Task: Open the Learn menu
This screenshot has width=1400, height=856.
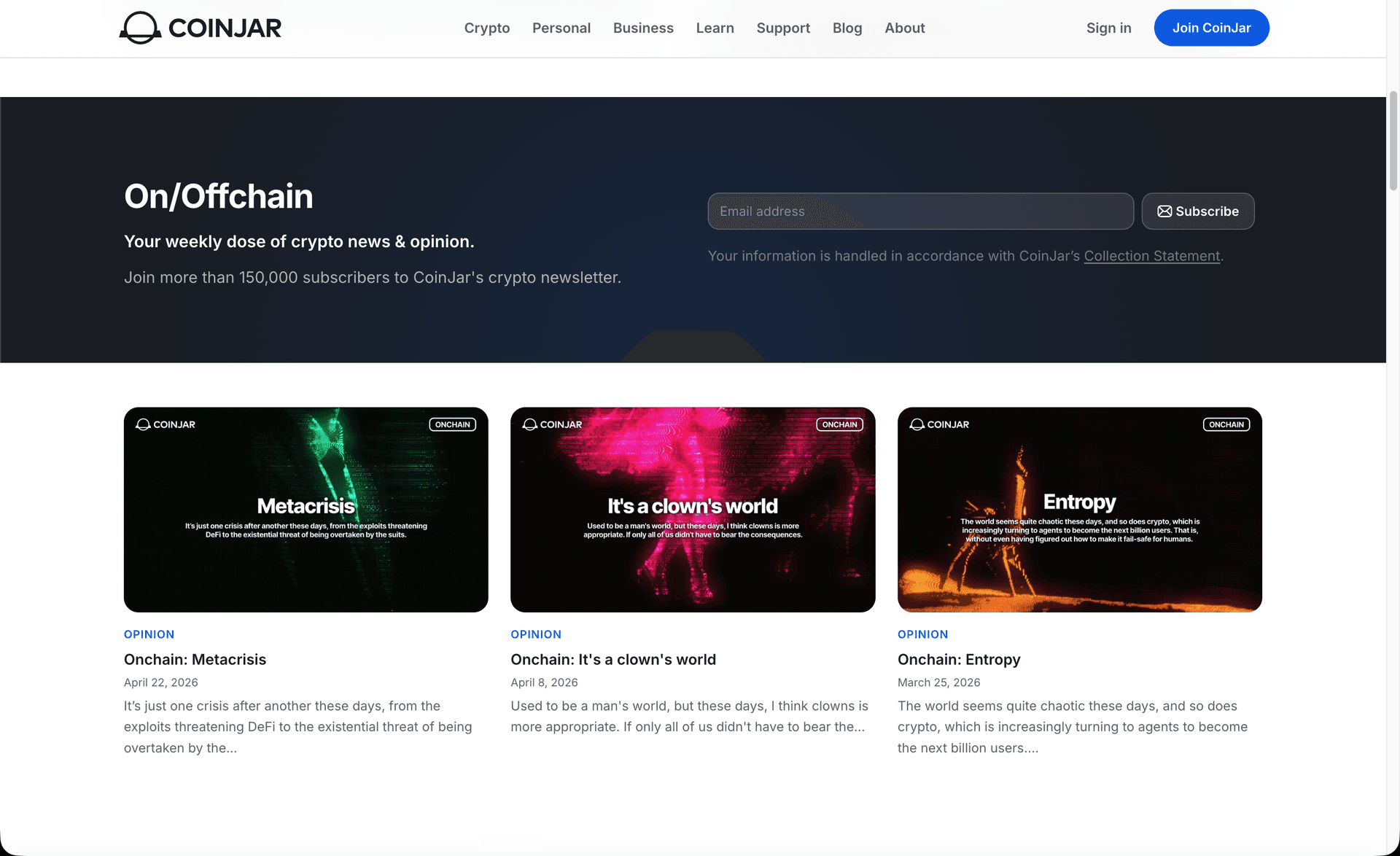Action: 715,28
